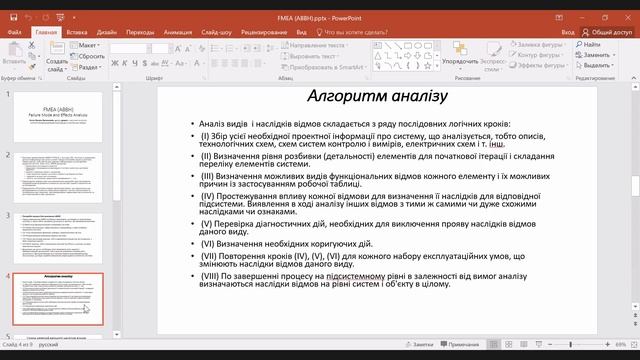640x360 pixels.
Task: Select the triangle shape in shapes gallery
Action: pos(378,56)
